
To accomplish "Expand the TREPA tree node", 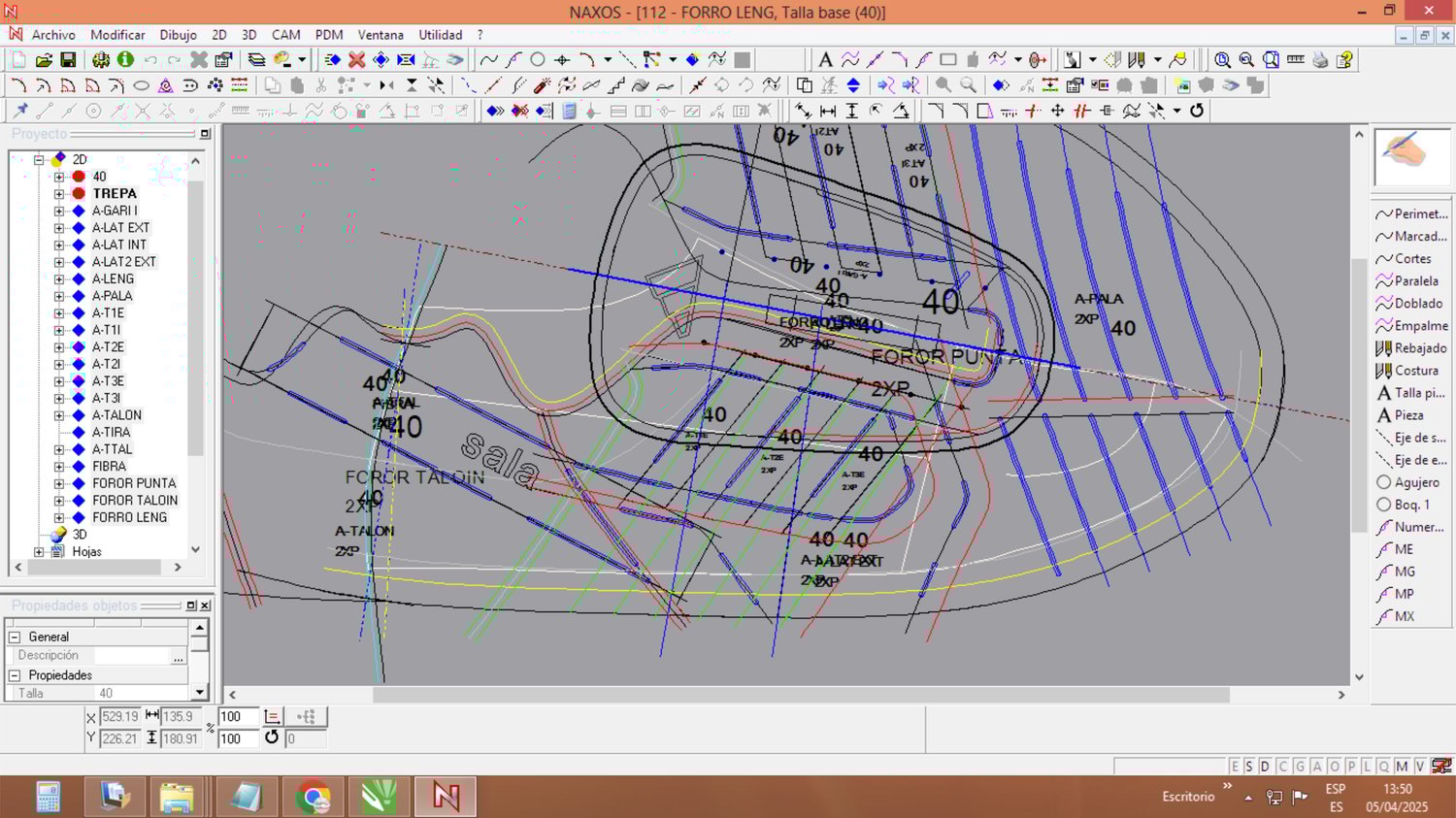I will (x=59, y=194).
